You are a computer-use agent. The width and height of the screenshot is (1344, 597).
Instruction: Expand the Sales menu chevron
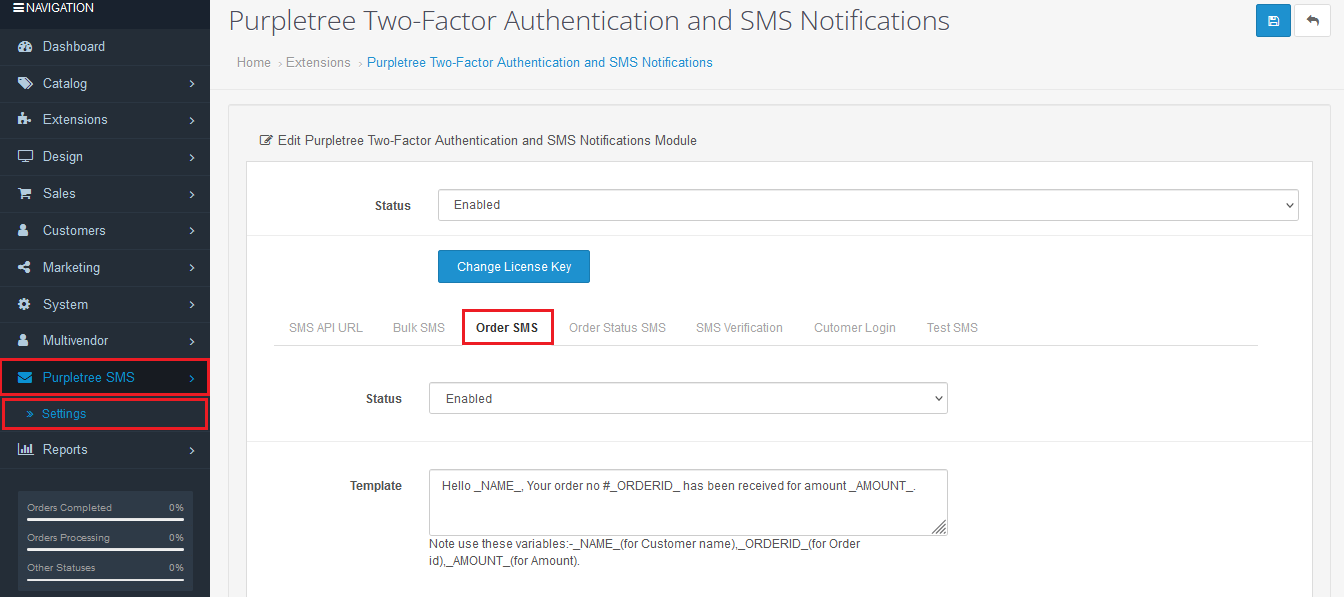pyautogui.click(x=191, y=194)
